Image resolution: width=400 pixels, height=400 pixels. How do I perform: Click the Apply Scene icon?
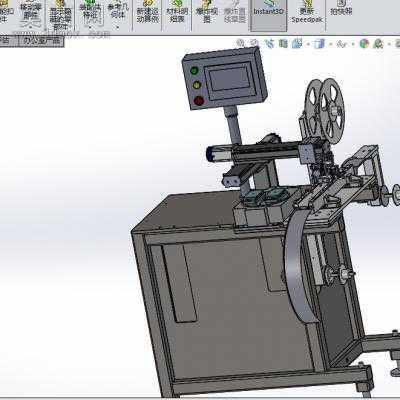378,44
